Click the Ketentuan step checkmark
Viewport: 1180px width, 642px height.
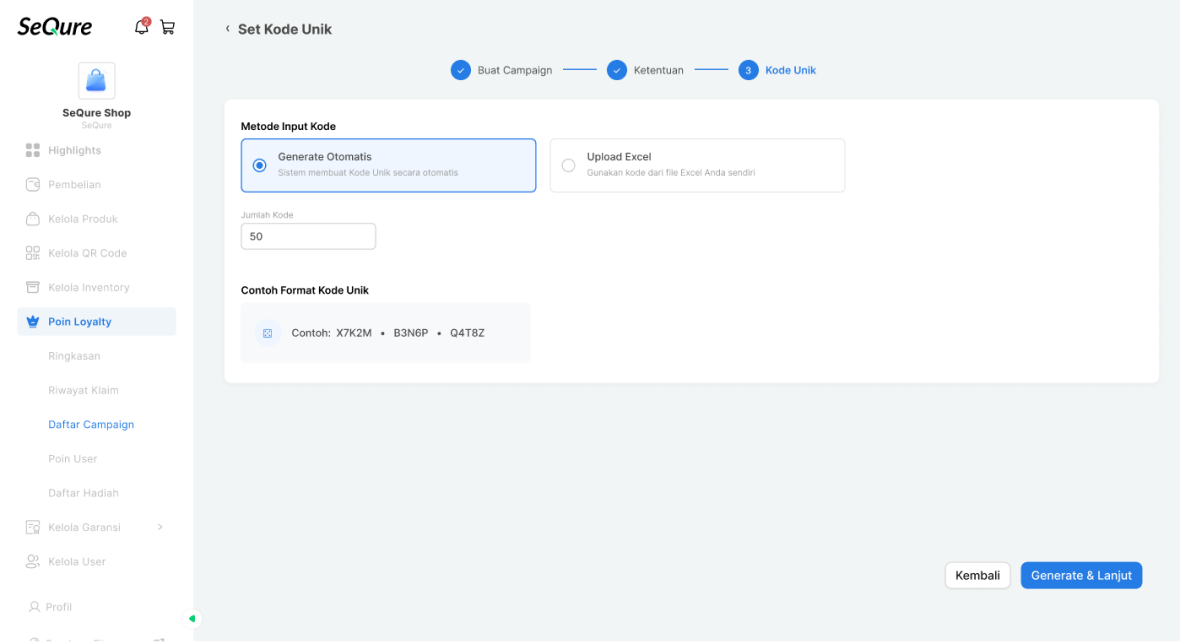(617, 70)
